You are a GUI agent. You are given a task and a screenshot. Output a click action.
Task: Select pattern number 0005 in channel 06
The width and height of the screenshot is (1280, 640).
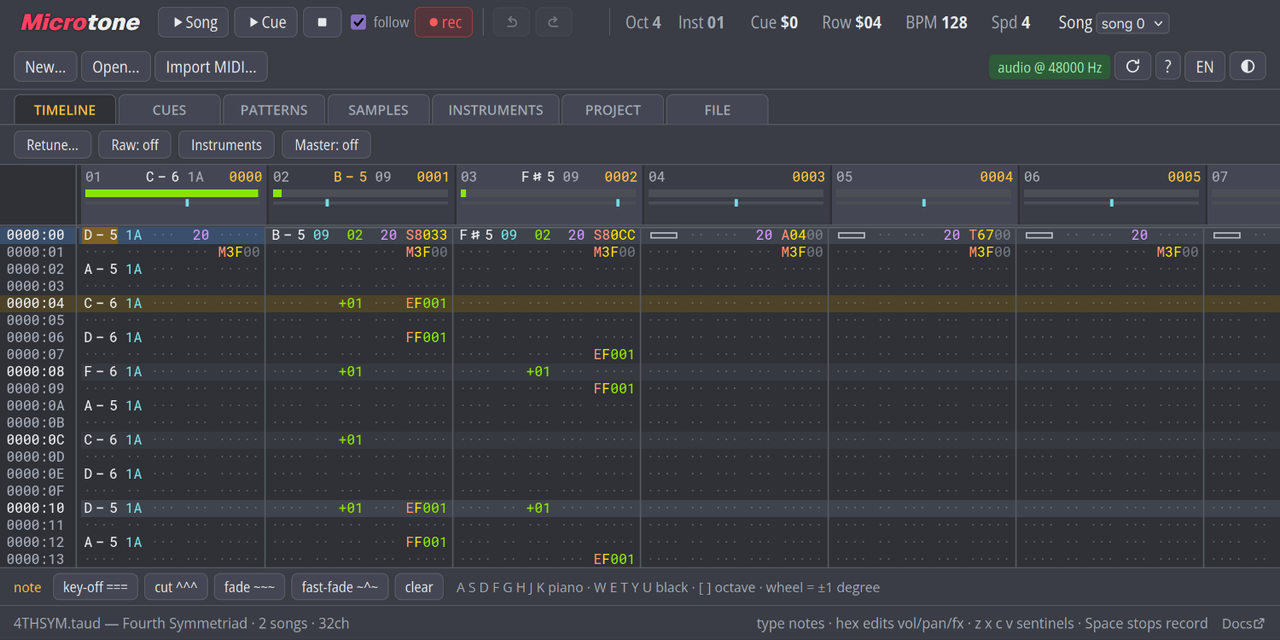pos(1184,177)
